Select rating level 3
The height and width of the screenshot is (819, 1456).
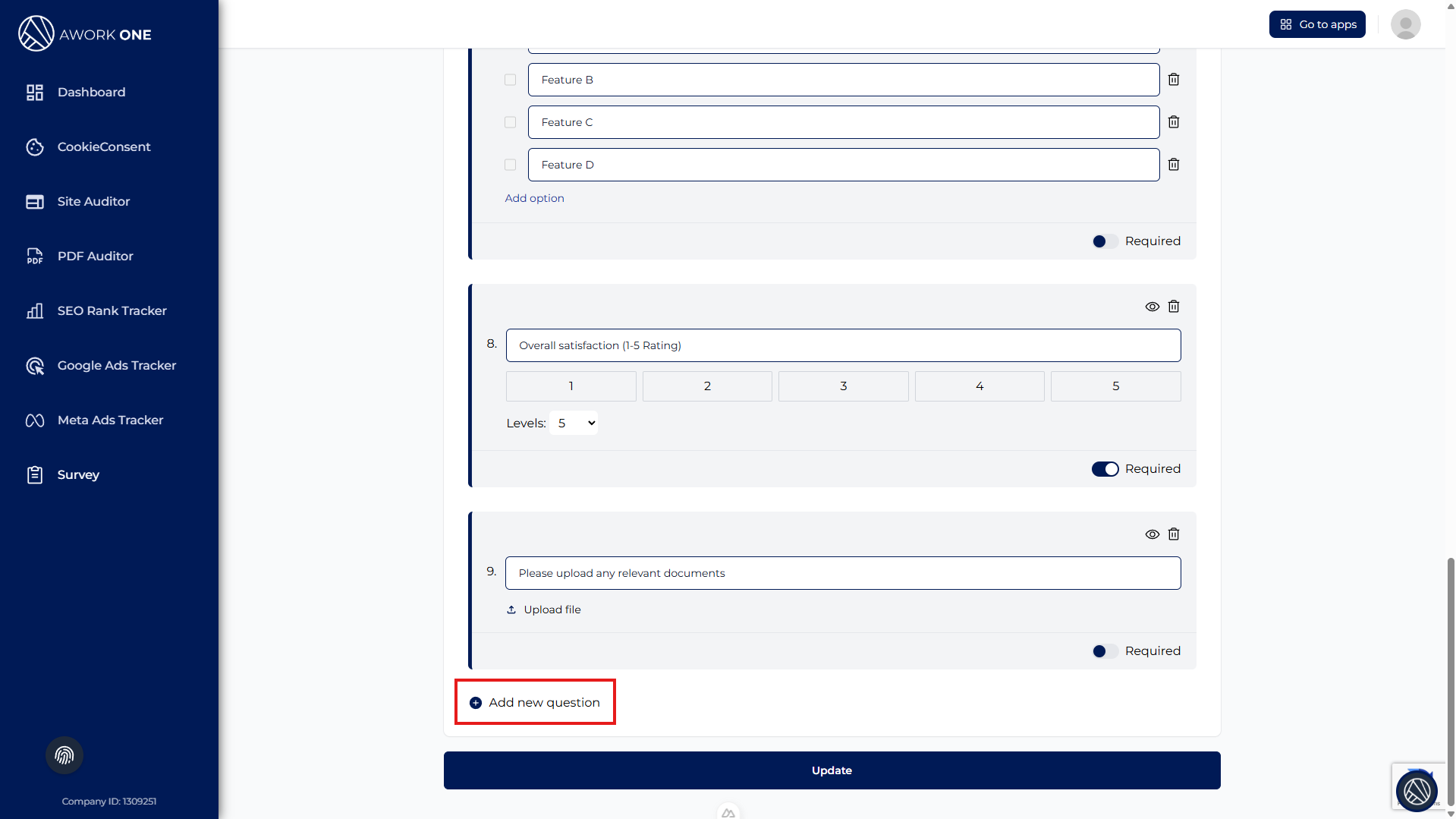coord(843,386)
